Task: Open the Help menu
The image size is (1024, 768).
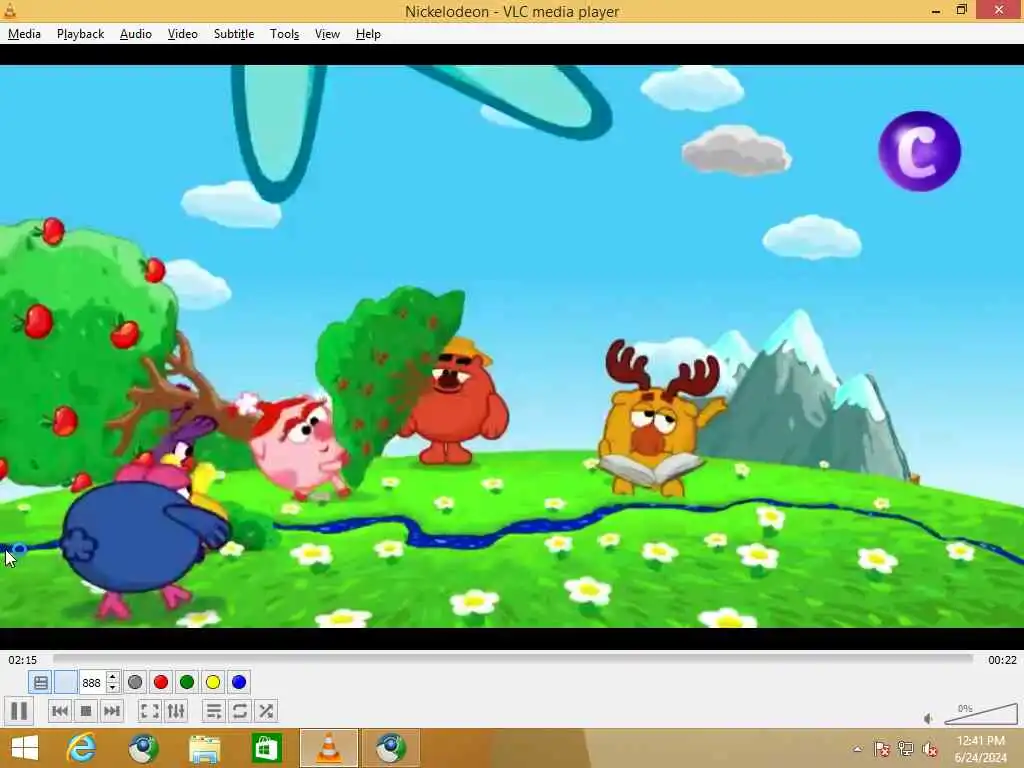Action: pos(368,34)
